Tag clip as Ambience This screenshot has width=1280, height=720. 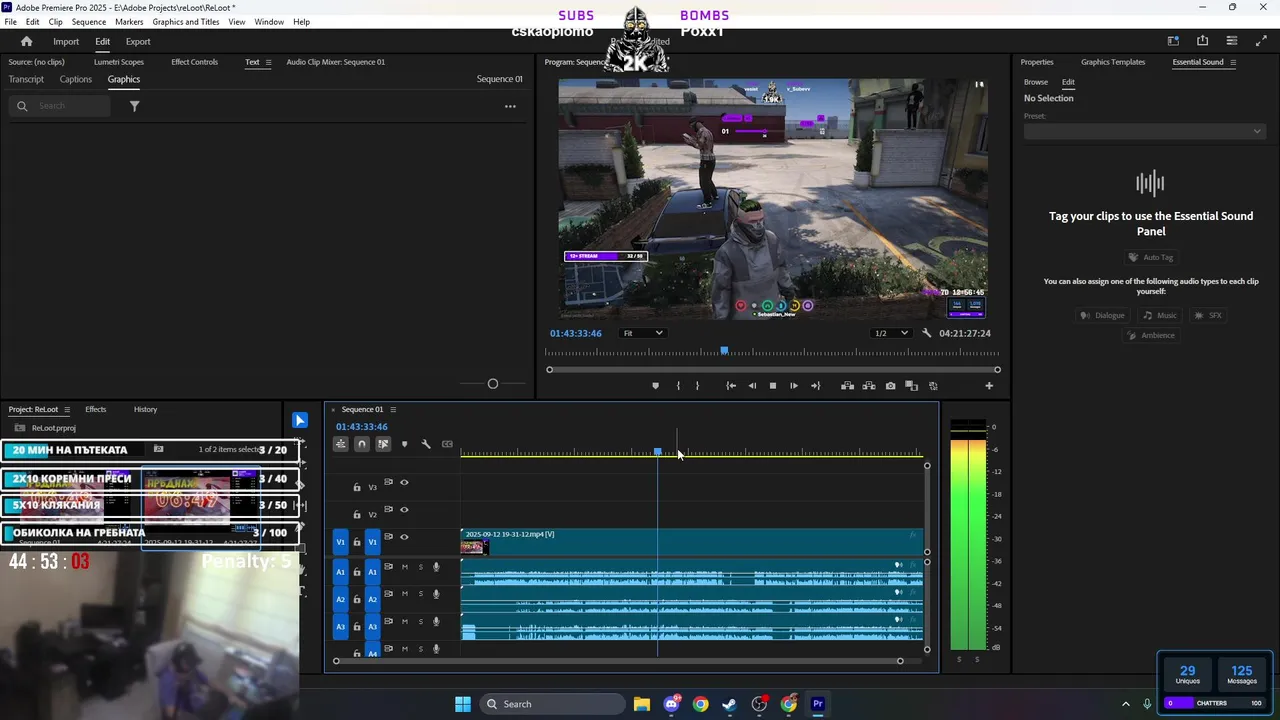(x=1150, y=335)
